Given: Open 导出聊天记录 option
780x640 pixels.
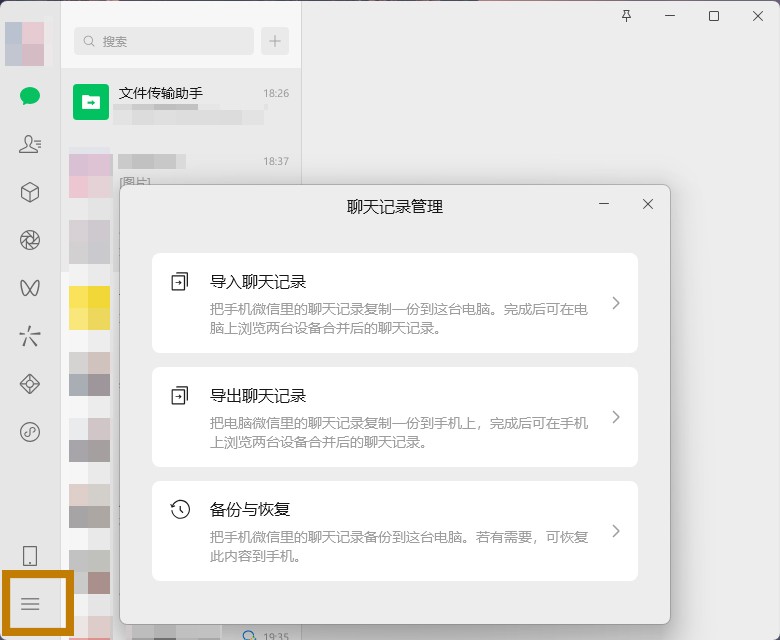Looking at the screenshot, I should coord(395,417).
